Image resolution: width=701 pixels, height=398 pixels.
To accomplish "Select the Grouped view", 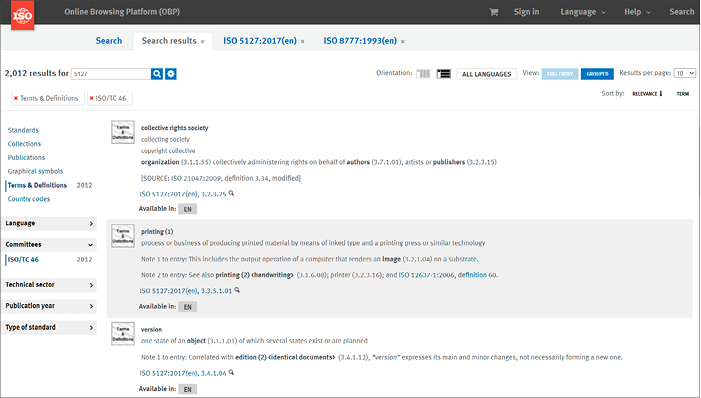I will (597, 74).
